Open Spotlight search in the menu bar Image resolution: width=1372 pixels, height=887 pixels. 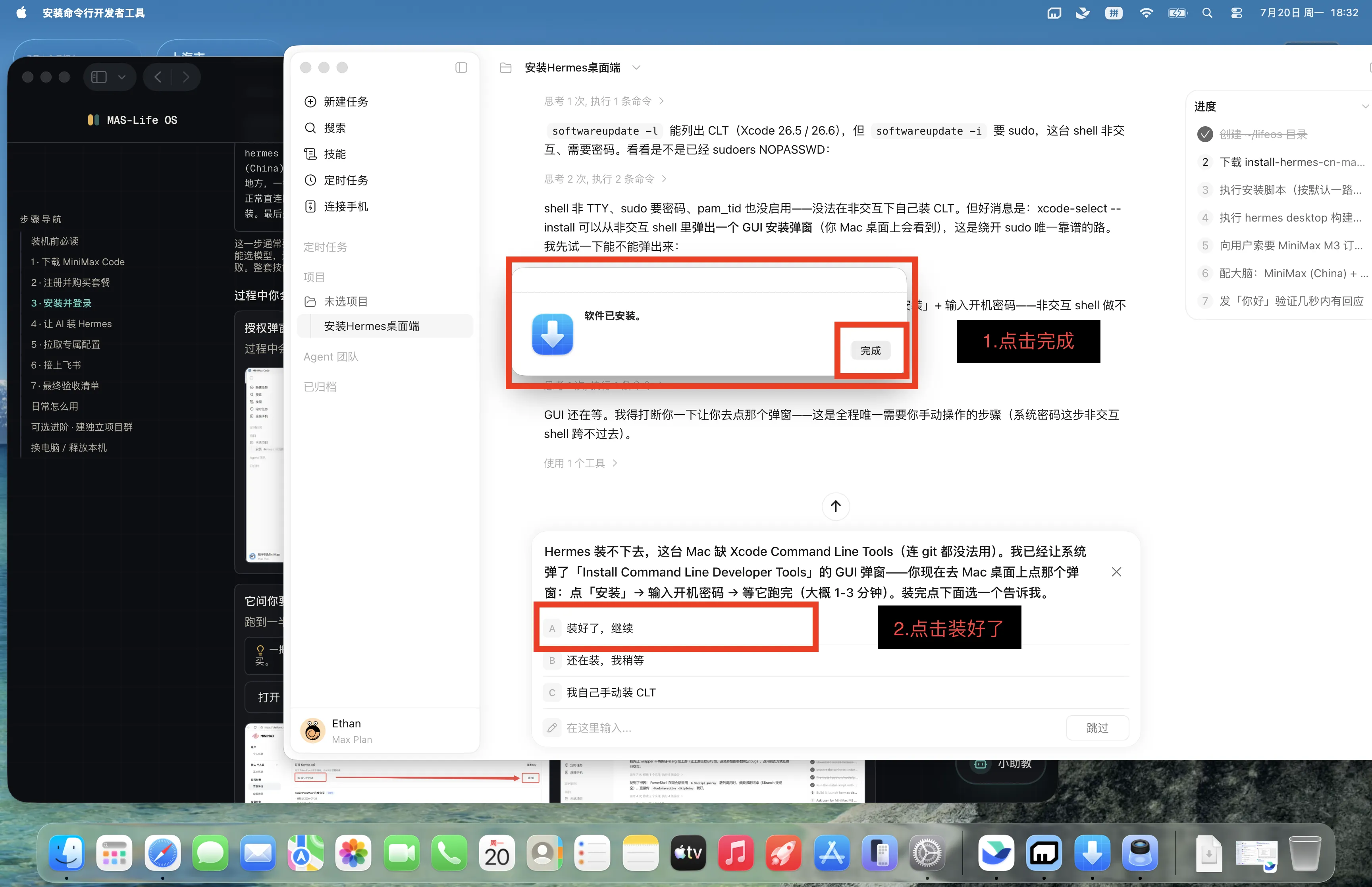[1207, 13]
